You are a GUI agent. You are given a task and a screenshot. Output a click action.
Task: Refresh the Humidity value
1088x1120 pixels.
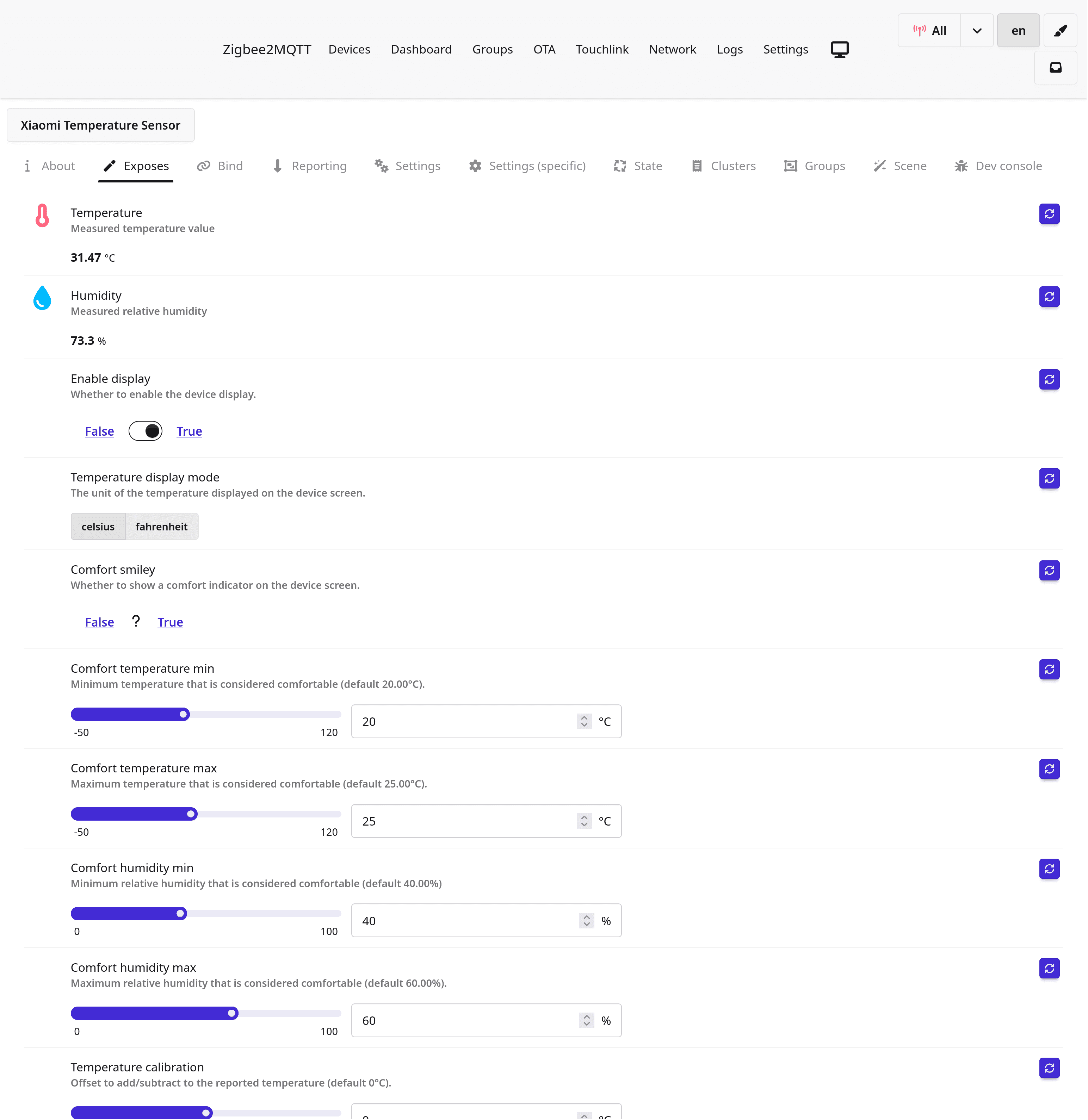(x=1049, y=297)
